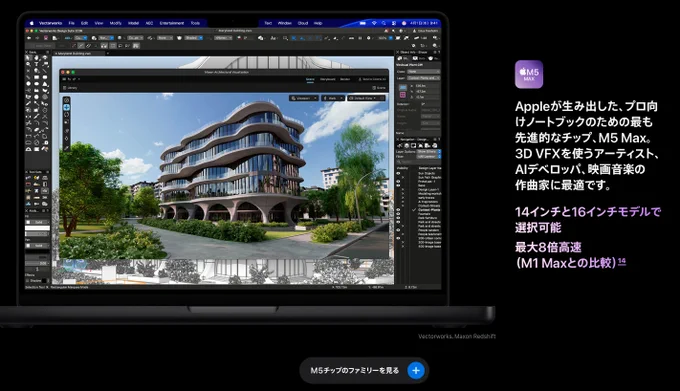Open the Model menu

(133, 23)
